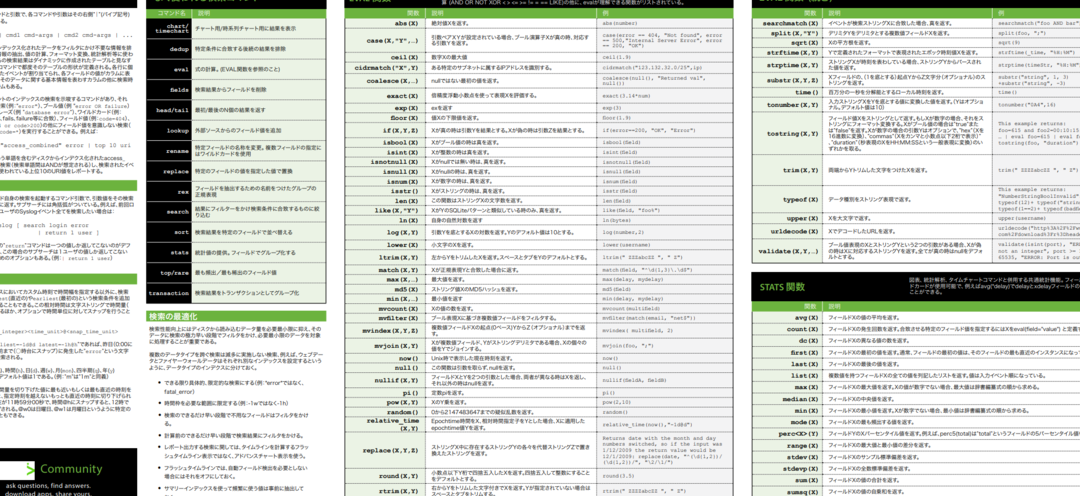This screenshot has height=496, width=1080.
Task: Click the 'nullif(X,Y)' function name
Action: tap(397, 380)
